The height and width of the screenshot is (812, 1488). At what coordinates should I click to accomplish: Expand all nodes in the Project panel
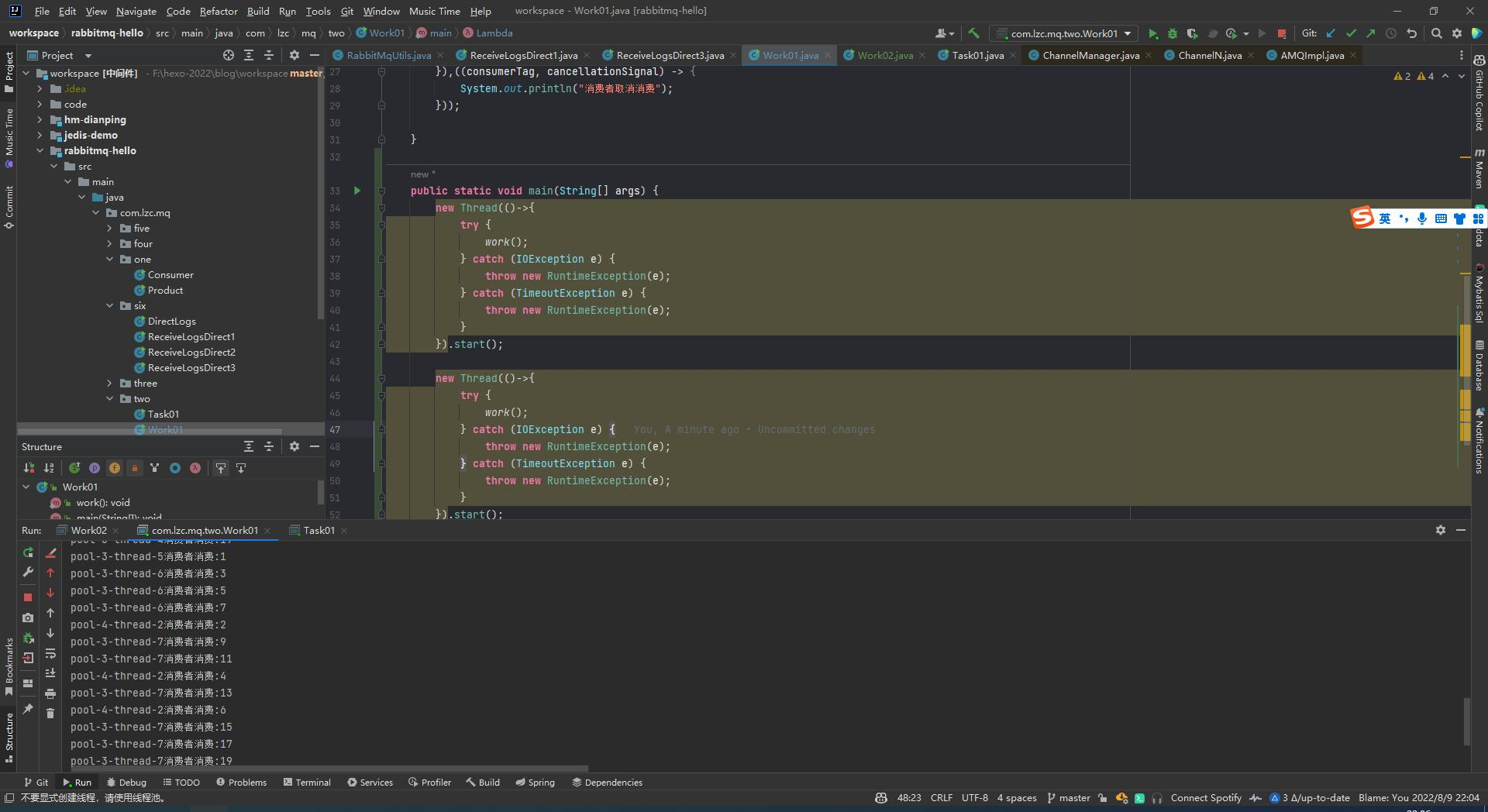[x=249, y=55]
